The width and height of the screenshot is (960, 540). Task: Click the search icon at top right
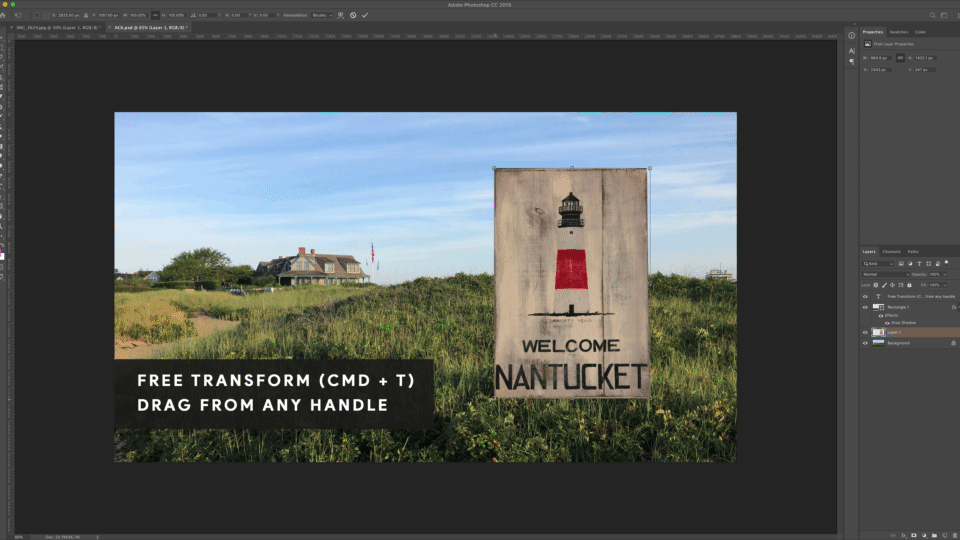pos(932,15)
